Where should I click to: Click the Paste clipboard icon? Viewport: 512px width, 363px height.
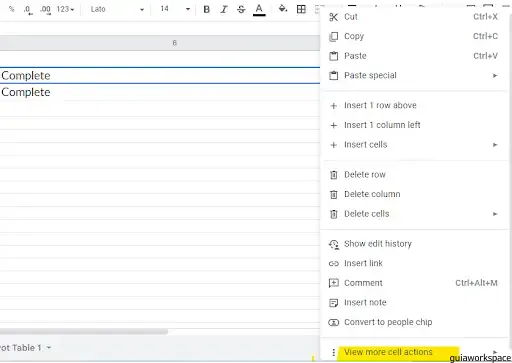click(334, 56)
